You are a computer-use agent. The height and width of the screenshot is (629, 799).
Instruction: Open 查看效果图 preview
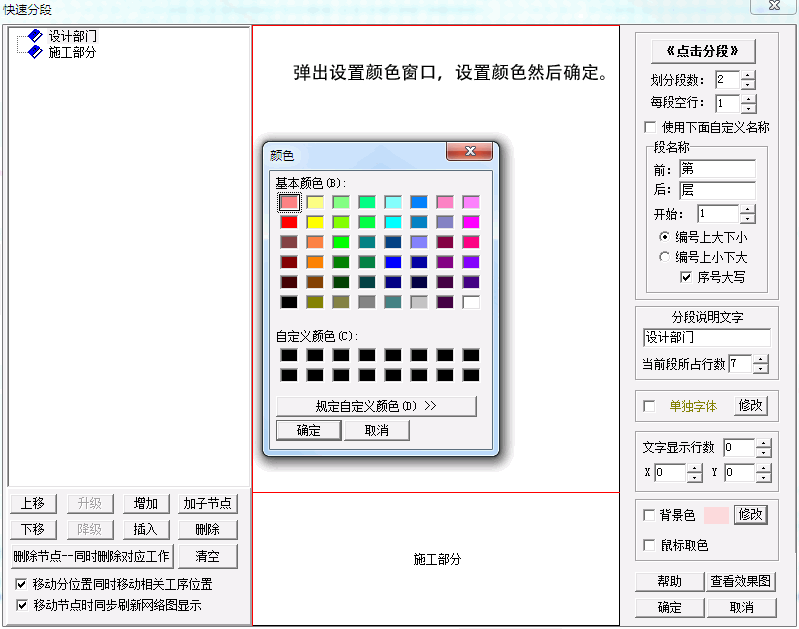coord(741,582)
